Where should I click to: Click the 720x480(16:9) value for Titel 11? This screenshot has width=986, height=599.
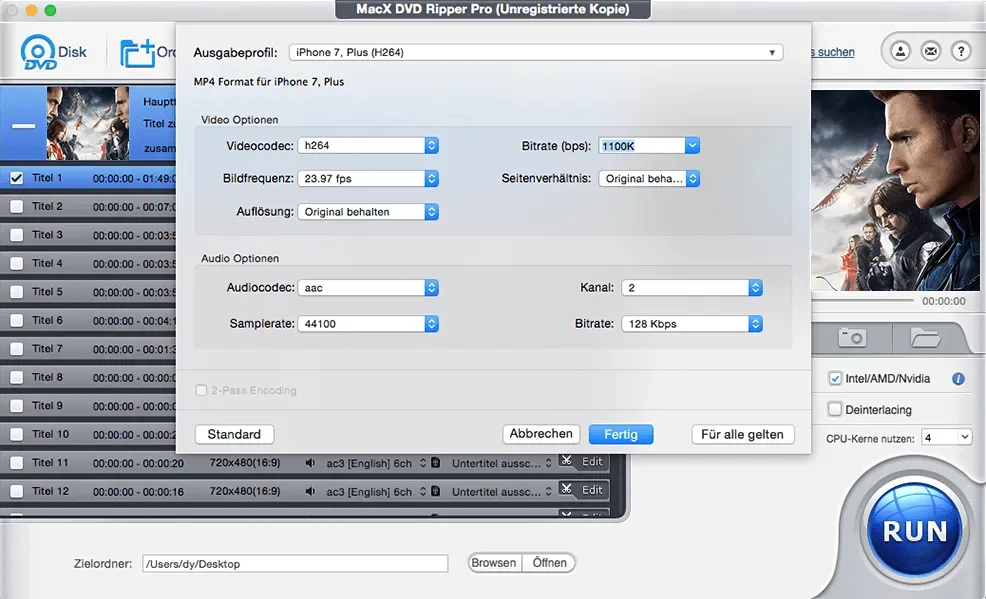pyautogui.click(x=245, y=463)
